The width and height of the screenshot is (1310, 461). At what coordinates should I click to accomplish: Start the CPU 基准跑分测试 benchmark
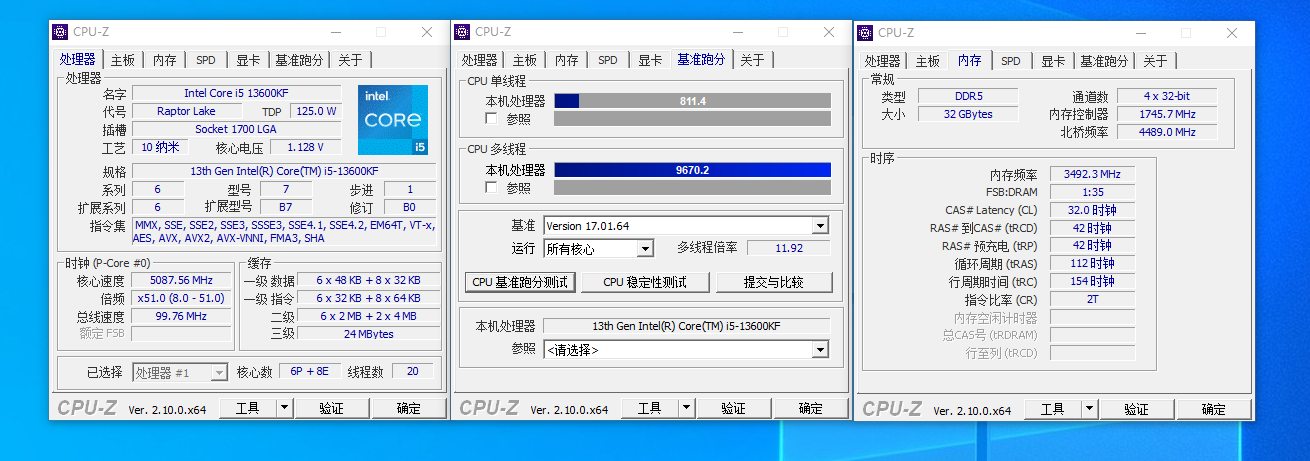point(520,282)
